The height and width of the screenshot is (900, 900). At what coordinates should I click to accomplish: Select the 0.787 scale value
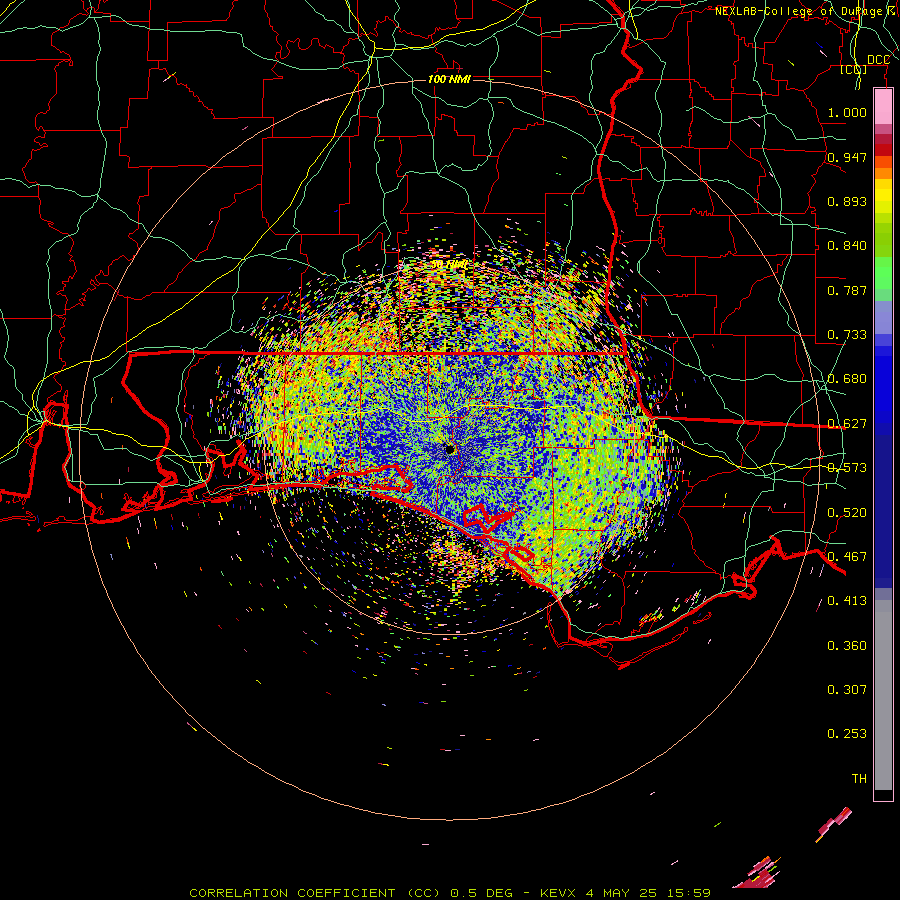pyautogui.click(x=847, y=290)
